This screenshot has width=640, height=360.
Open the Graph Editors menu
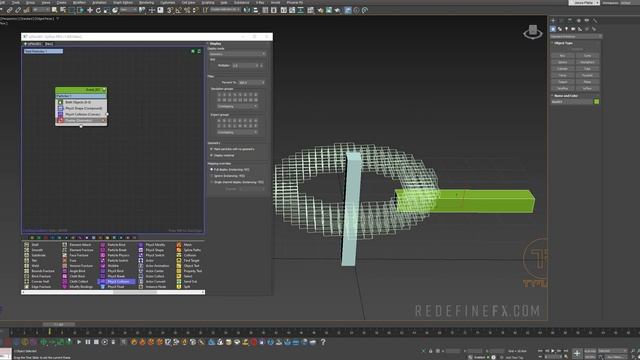[x=122, y=2]
